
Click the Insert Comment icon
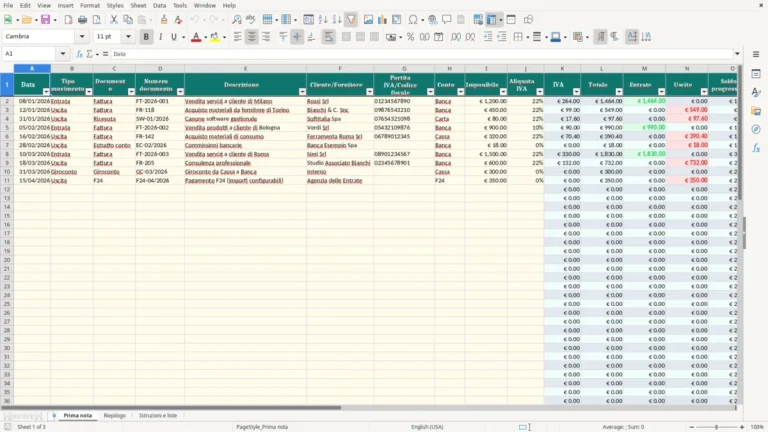tap(447, 20)
